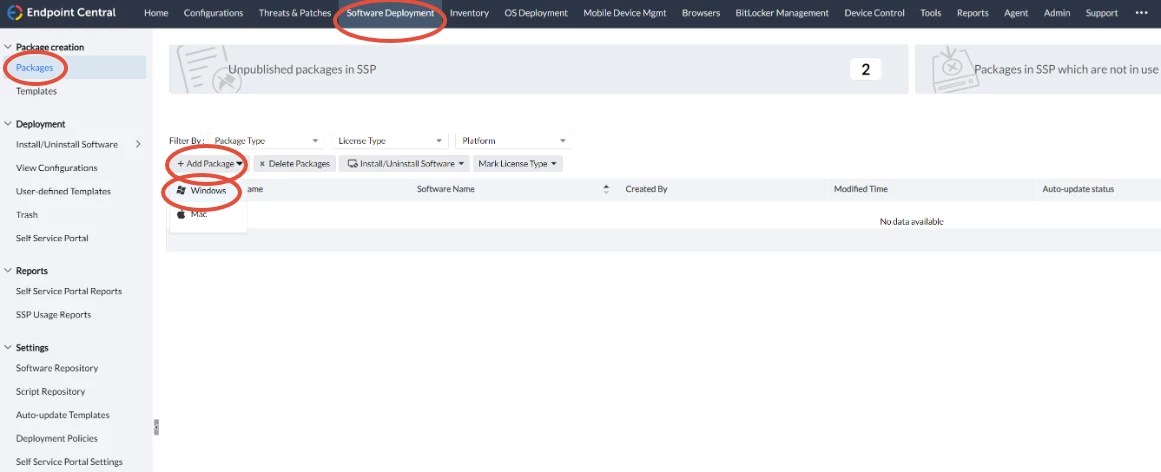This screenshot has height=472, width=1161.
Task: Switch to OS Deployment tab
Action: (536, 13)
